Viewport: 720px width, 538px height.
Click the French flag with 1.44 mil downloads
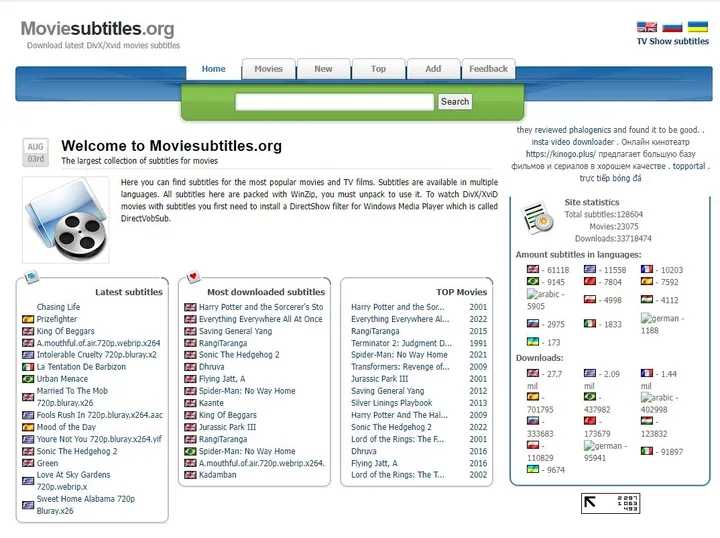(647, 373)
